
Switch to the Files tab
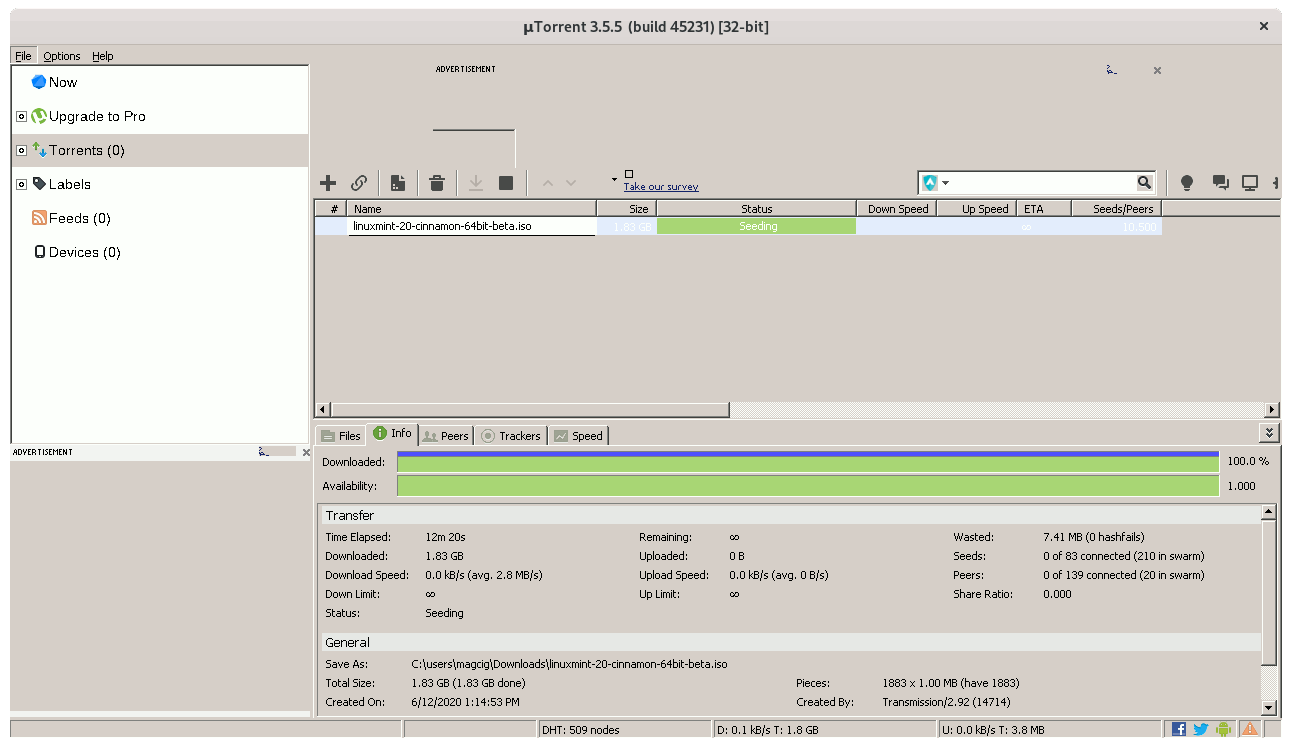coord(340,435)
